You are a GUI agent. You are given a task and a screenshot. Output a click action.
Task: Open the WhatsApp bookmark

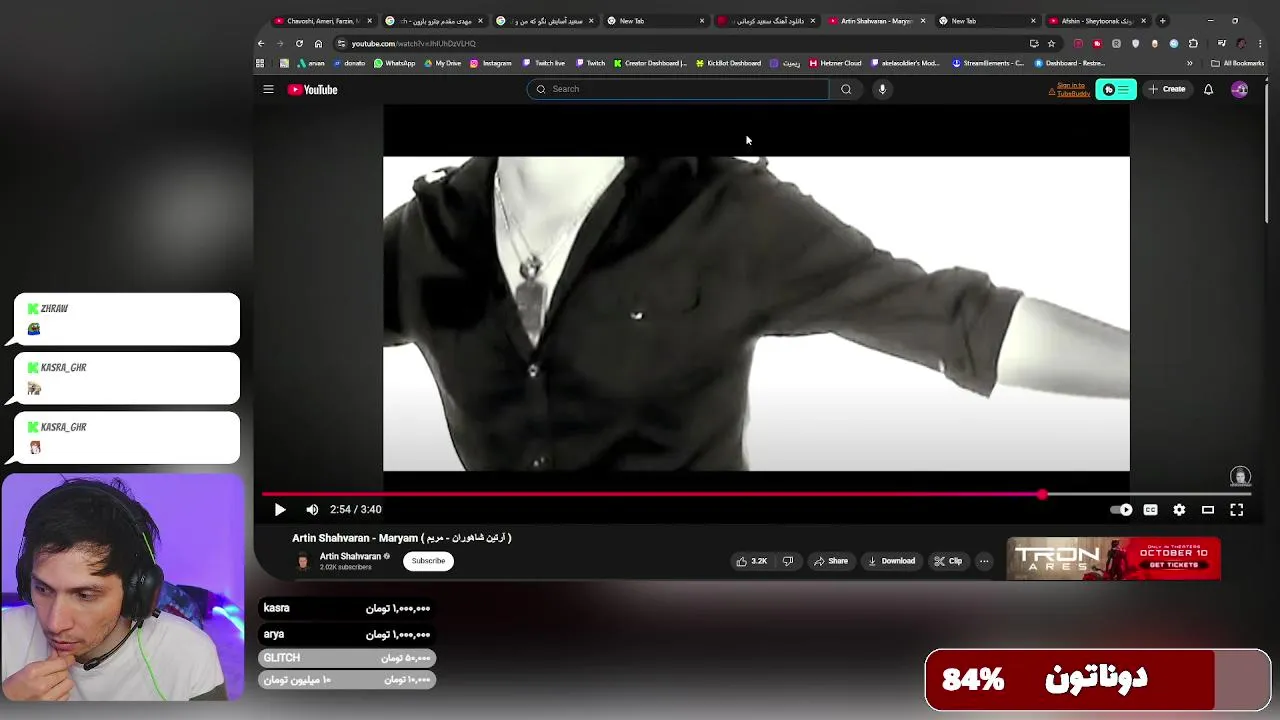(x=394, y=63)
